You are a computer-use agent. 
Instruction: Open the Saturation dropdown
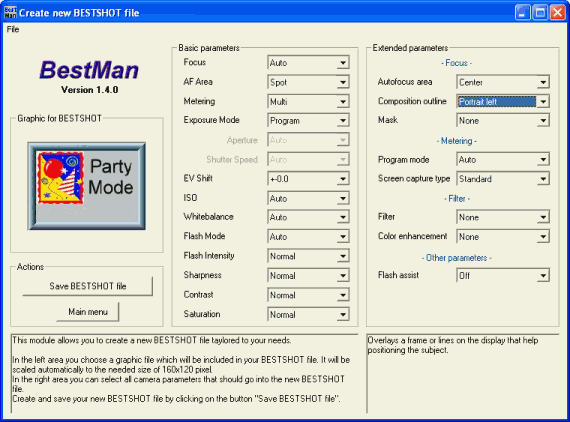(x=308, y=314)
